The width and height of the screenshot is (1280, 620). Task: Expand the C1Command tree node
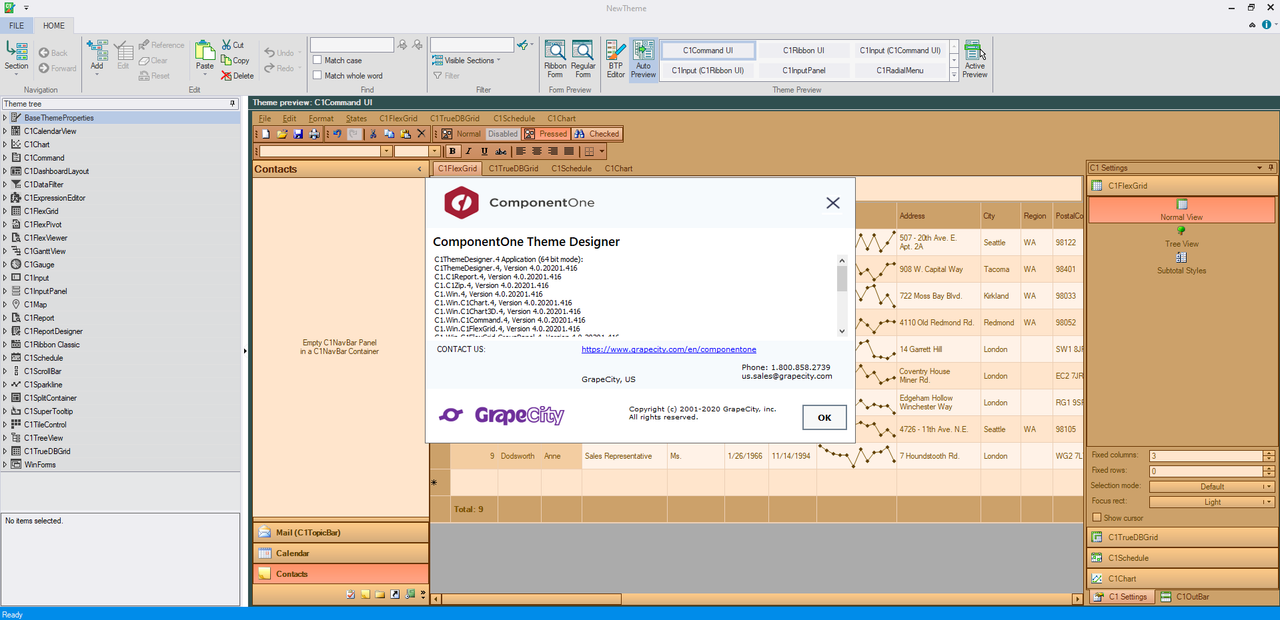click(5, 158)
